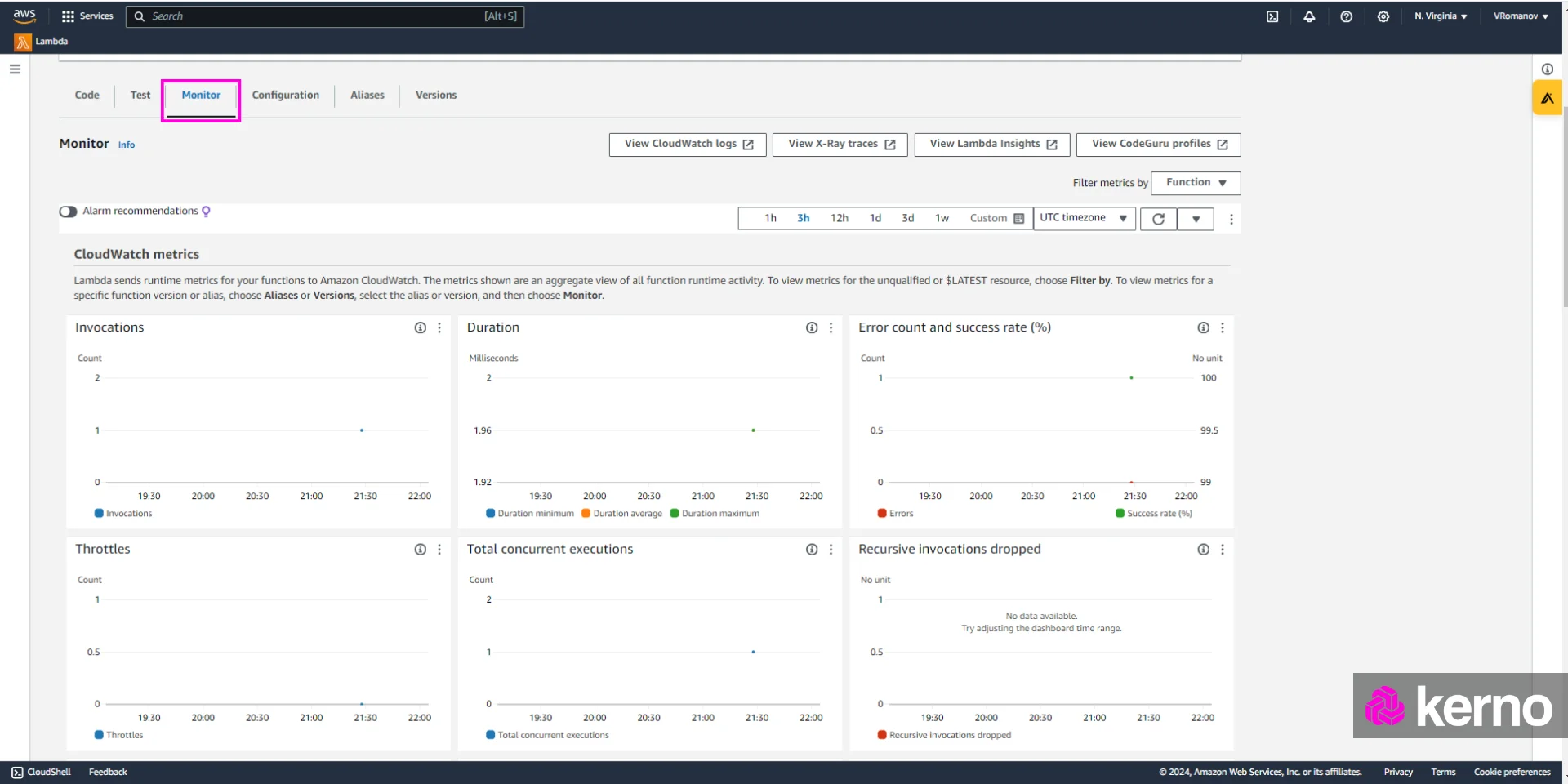Show info for Throttles chart
1568x784 pixels.
click(420, 550)
